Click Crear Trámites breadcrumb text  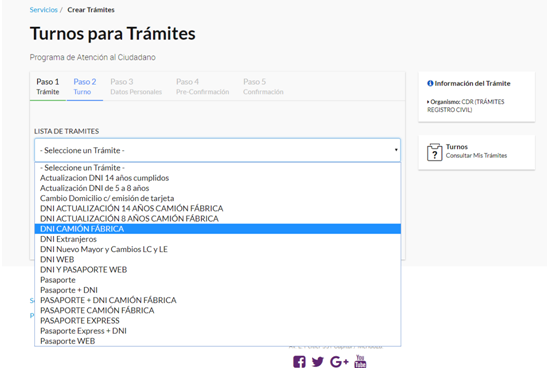pyautogui.click(x=91, y=10)
